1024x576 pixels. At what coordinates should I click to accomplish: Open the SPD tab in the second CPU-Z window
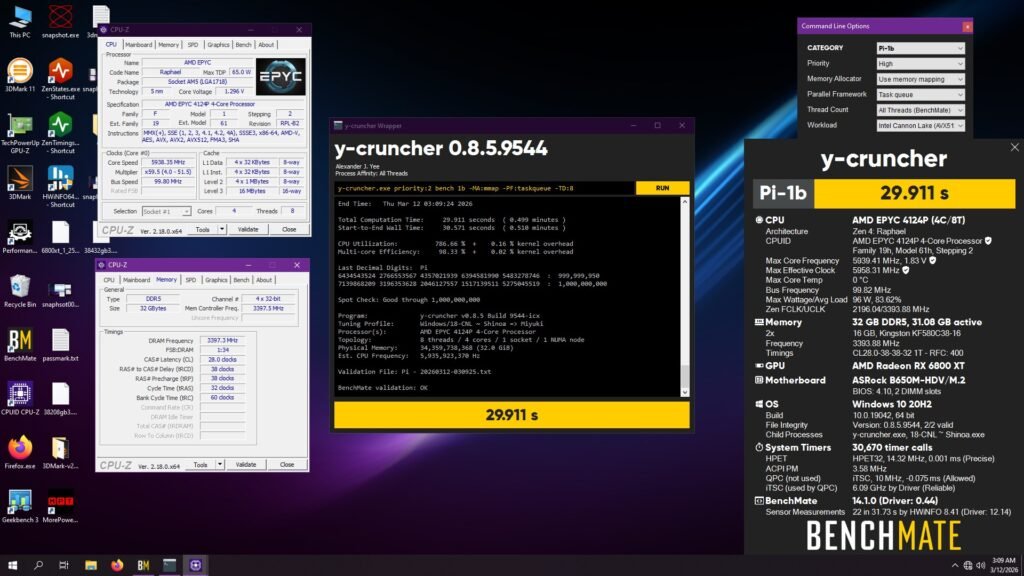point(188,280)
